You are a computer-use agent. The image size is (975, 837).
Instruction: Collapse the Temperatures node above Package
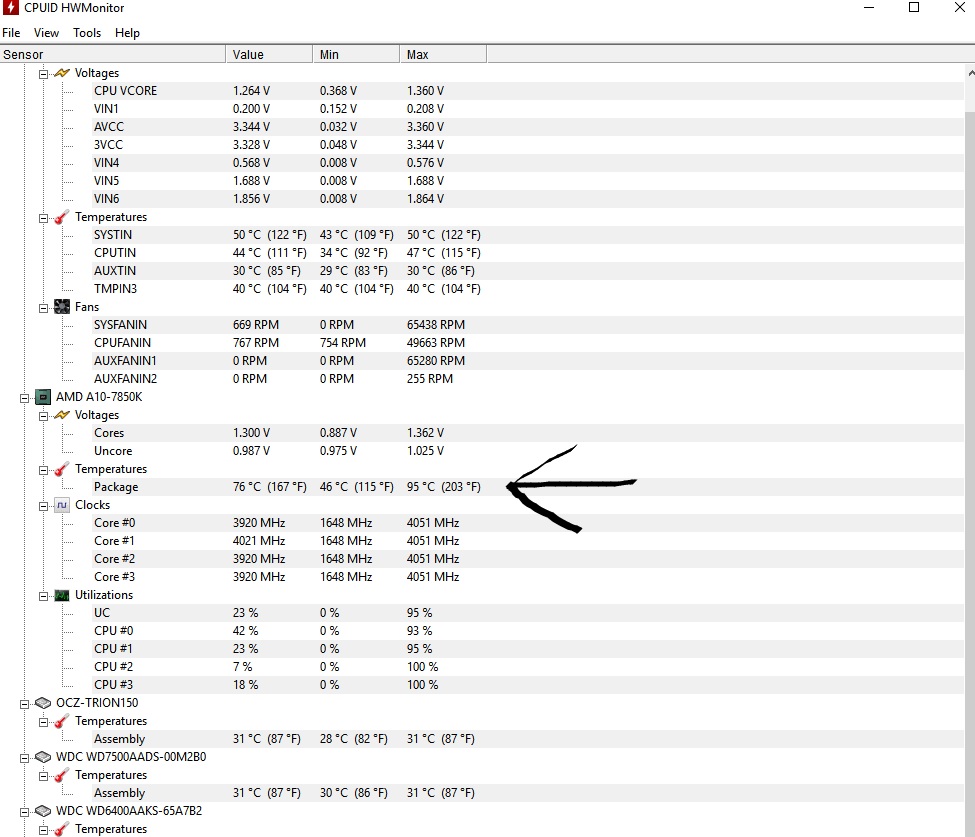point(44,470)
